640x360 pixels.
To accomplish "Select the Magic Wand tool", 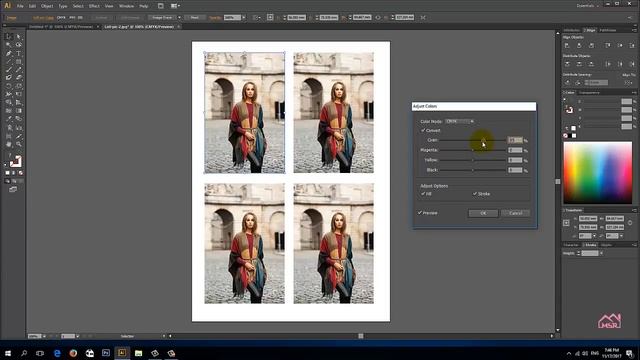I will [x=9, y=45].
